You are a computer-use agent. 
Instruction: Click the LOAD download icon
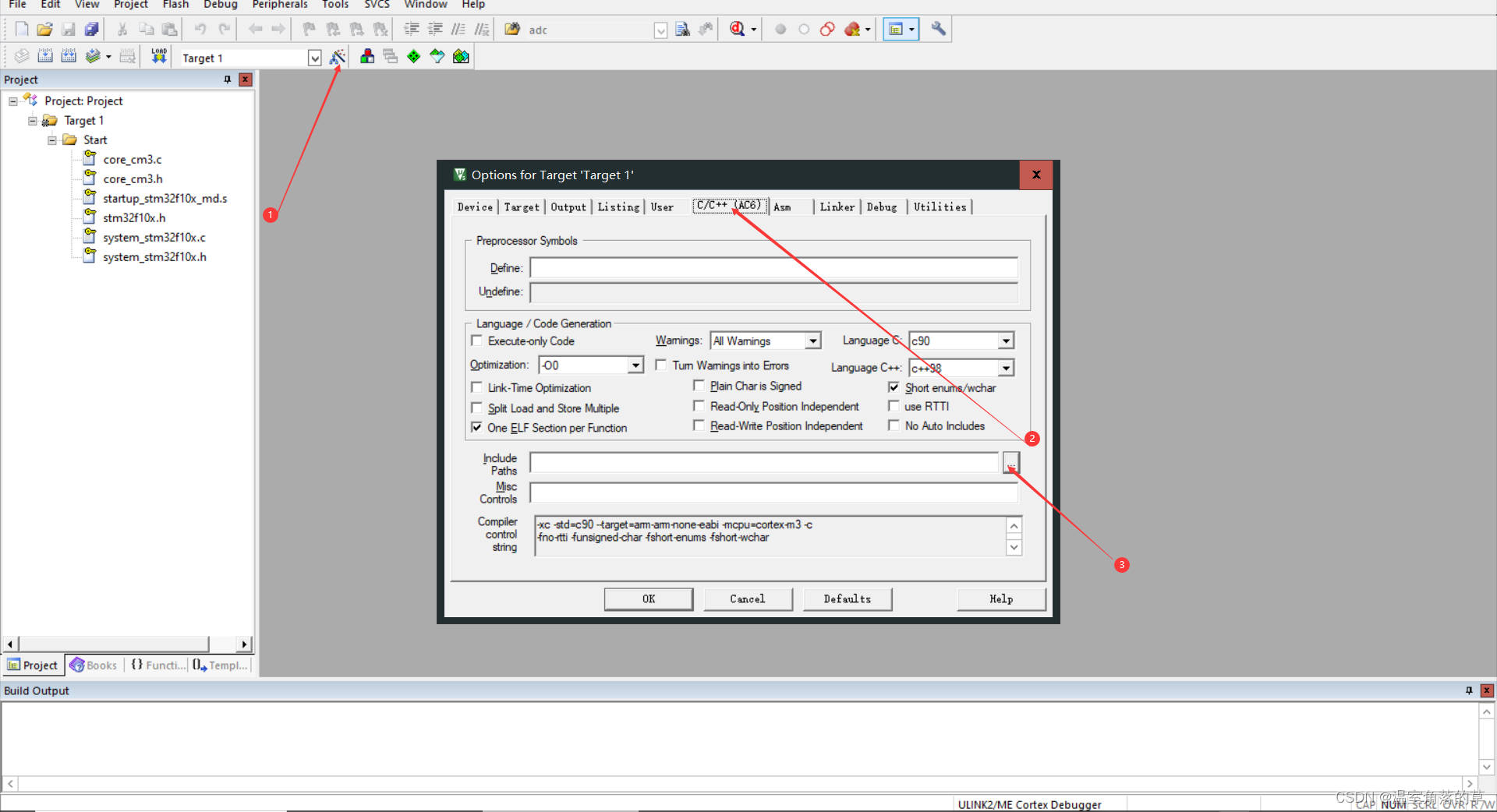click(x=159, y=56)
